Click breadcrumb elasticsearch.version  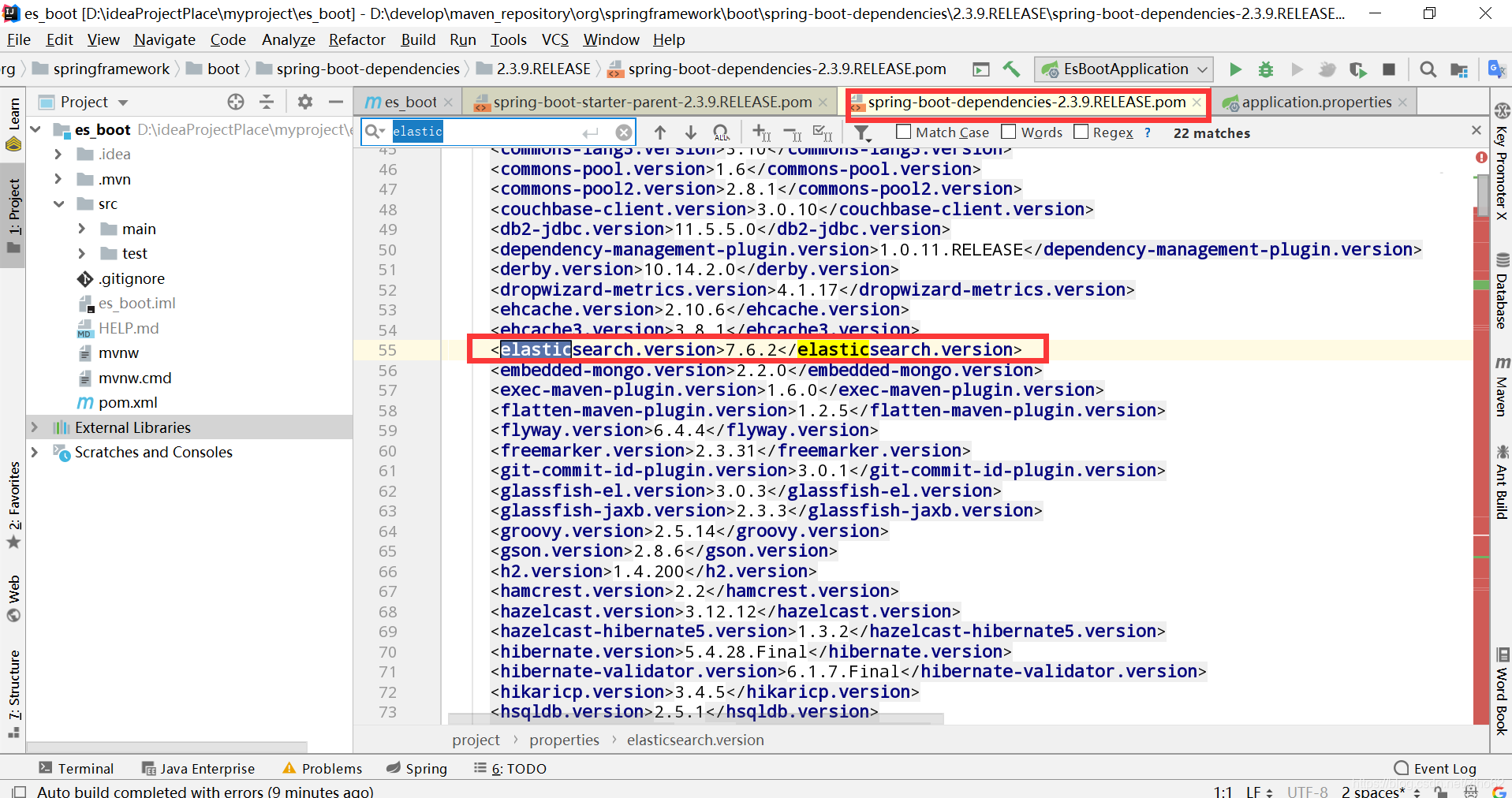click(695, 740)
